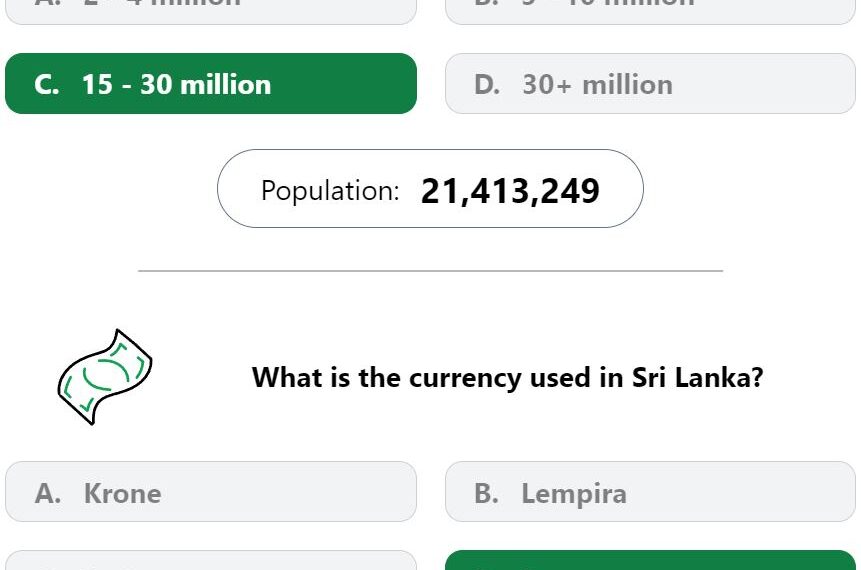Click the "D." letter beside 30+ million
Viewport: 861px width, 570px height.
click(x=487, y=85)
